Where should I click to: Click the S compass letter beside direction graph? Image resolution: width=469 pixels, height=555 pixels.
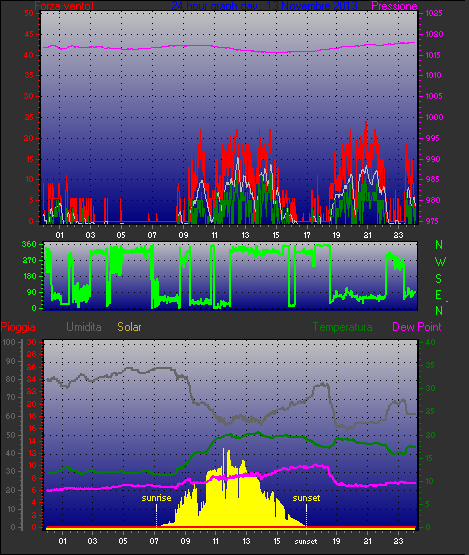(x=439, y=279)
